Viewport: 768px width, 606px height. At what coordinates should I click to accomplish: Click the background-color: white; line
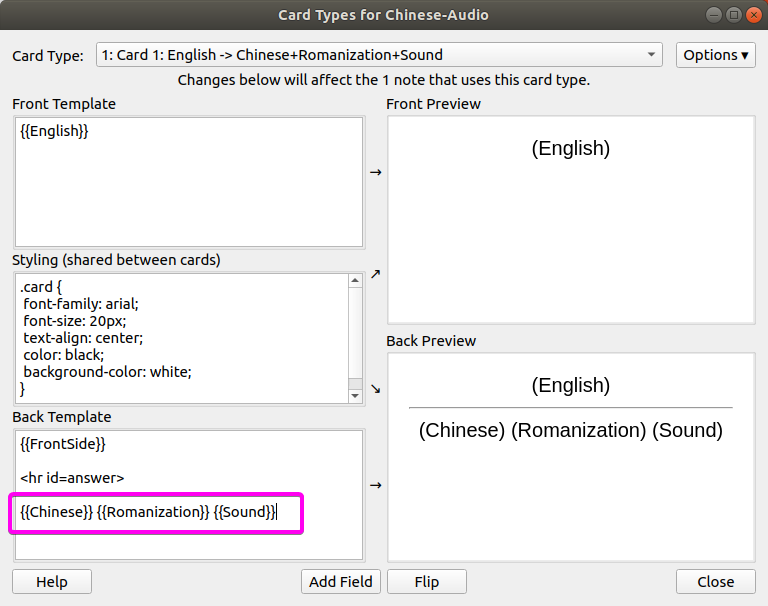pyautogui.click(x=107, y=372)
